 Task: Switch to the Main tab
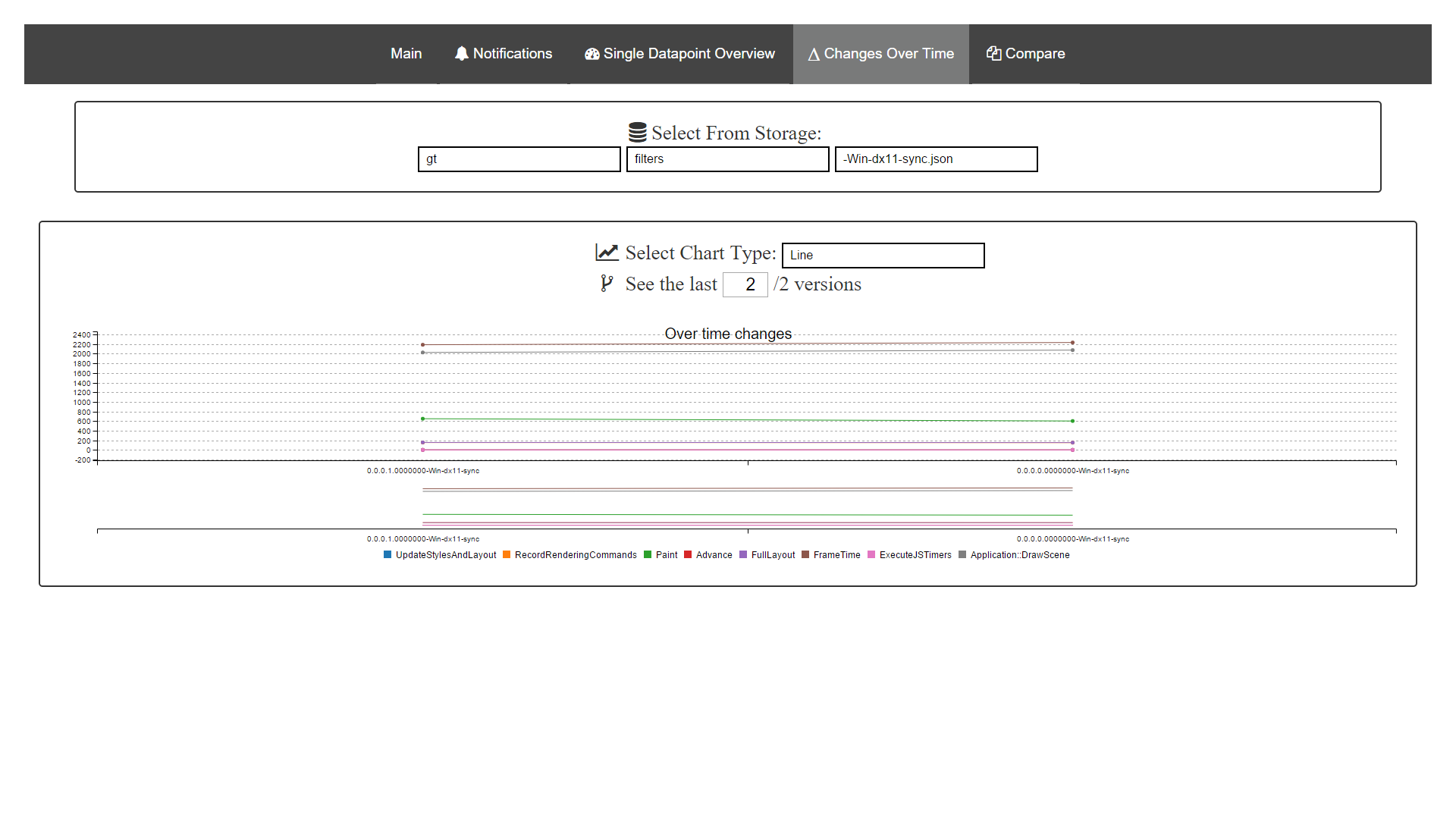pos(406,53)
